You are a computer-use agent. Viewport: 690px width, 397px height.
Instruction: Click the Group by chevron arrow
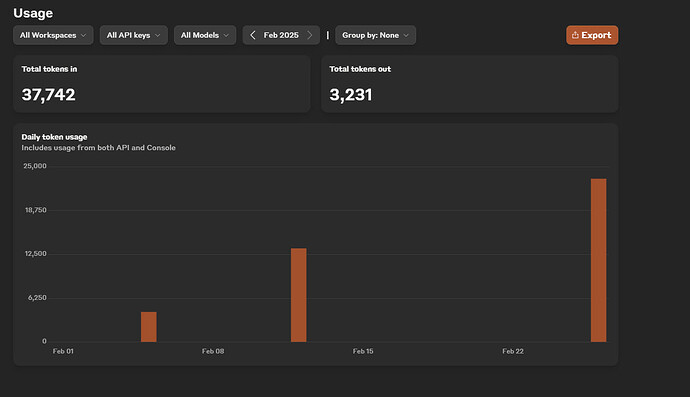tap(406, 35)
